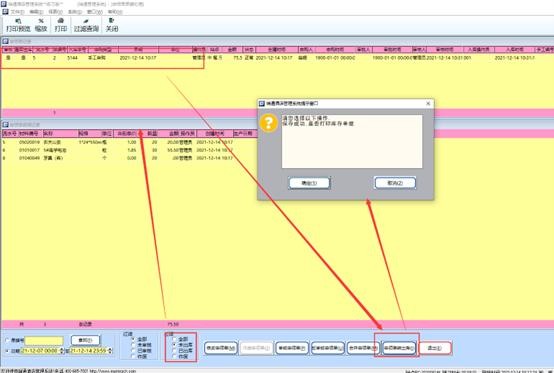Open the 文件 menu
Viewport: 554px width, 373px height.
[17, 12]
